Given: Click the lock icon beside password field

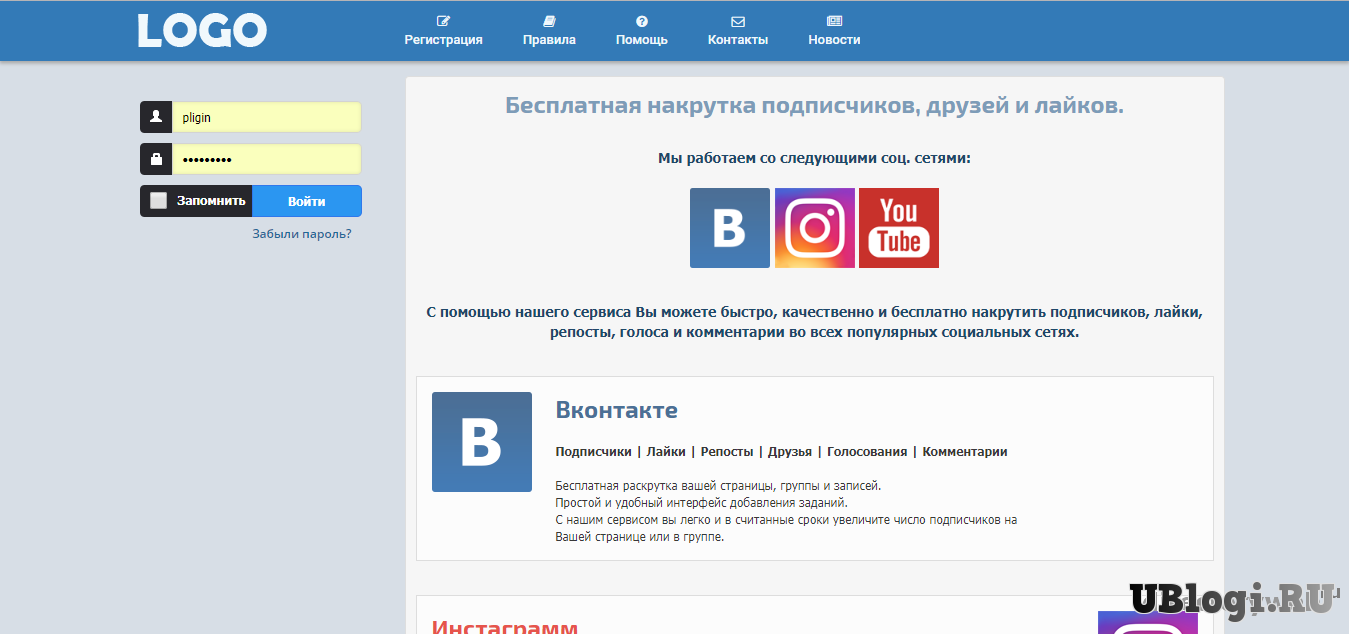Looking at the screenshot, I should pos(156,159).
